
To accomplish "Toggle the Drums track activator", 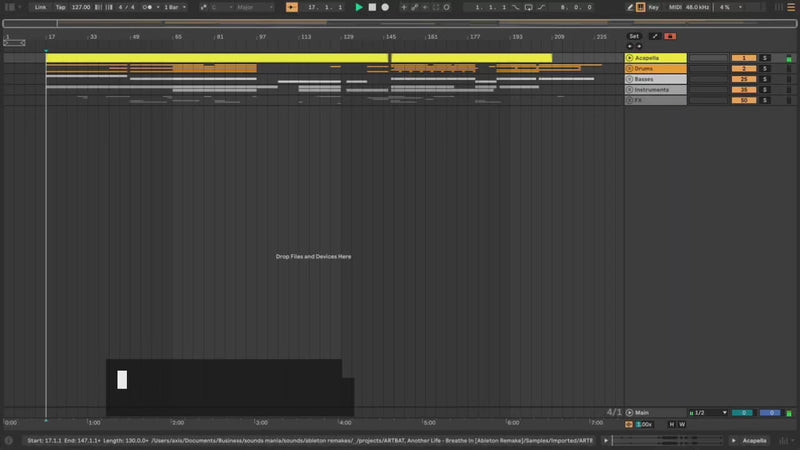I will (743, 69).
